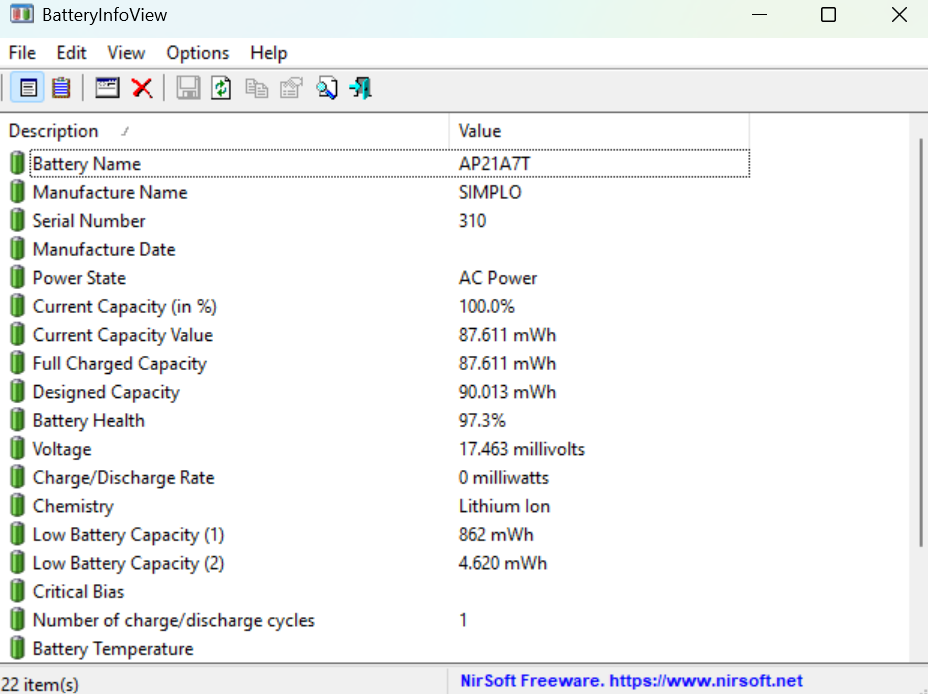Select the Show Battery Information toolbar icon
928x694 pixels.
pyautogui.click(x=28, y=88)
